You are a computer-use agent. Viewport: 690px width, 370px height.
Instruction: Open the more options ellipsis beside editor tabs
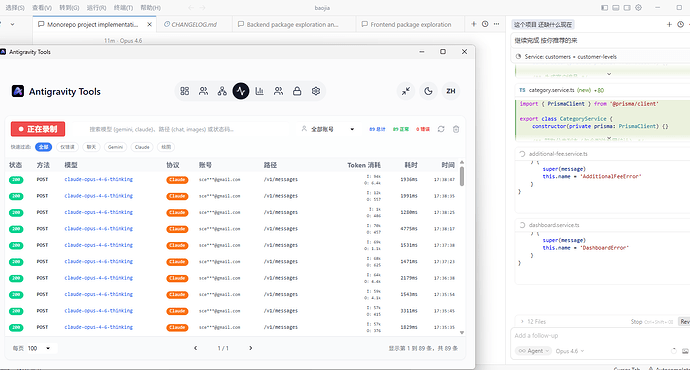coord(496,24)
